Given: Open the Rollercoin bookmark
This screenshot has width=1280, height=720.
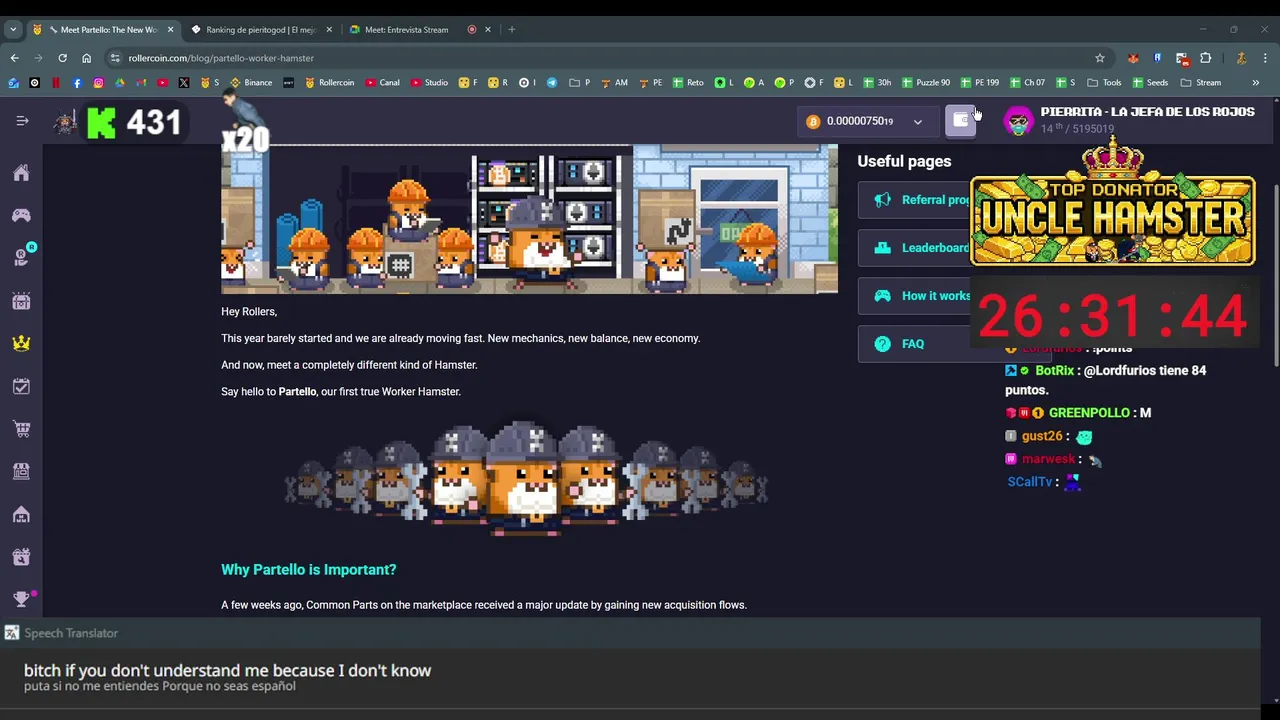Looking at the screenshot, I should point(329,83).
